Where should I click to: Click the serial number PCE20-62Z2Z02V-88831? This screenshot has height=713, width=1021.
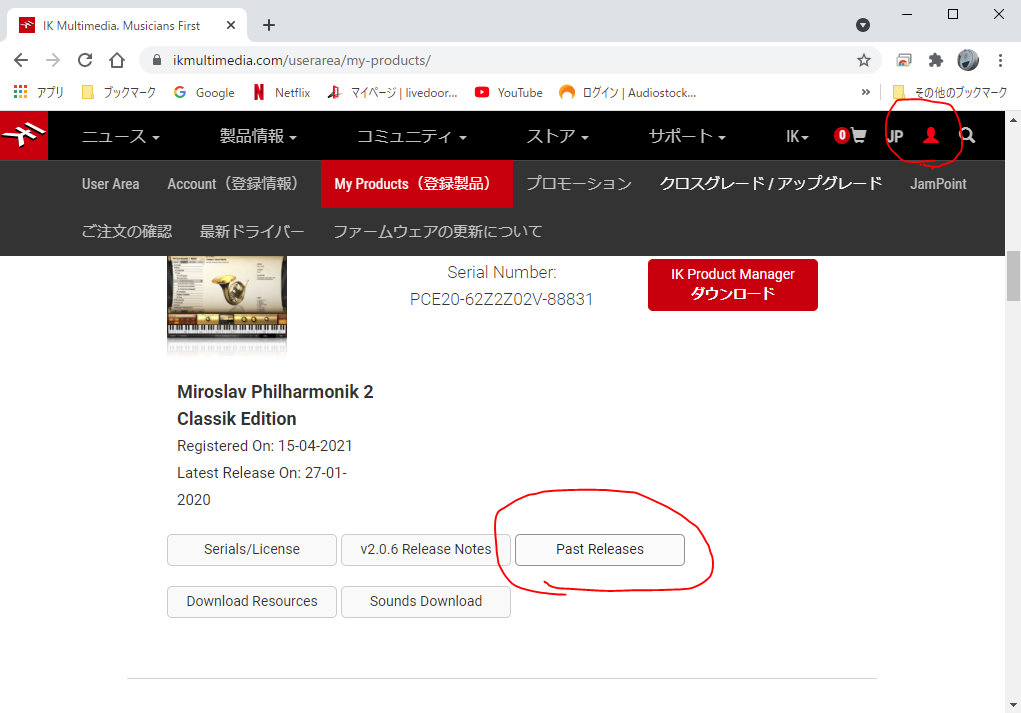point(501,300)
